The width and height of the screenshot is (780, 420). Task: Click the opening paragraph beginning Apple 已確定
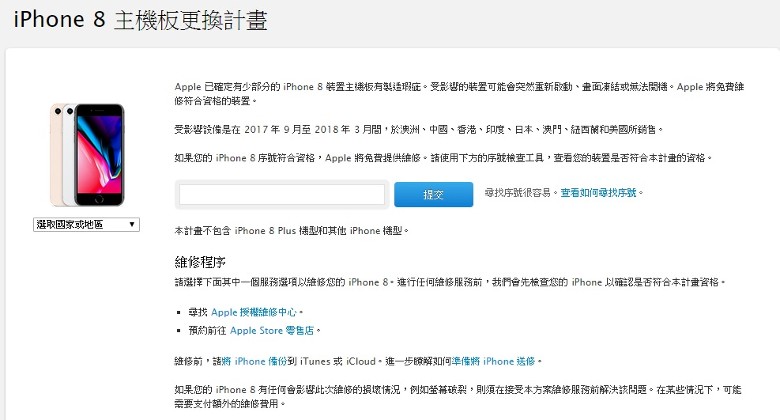click(459, 94)
